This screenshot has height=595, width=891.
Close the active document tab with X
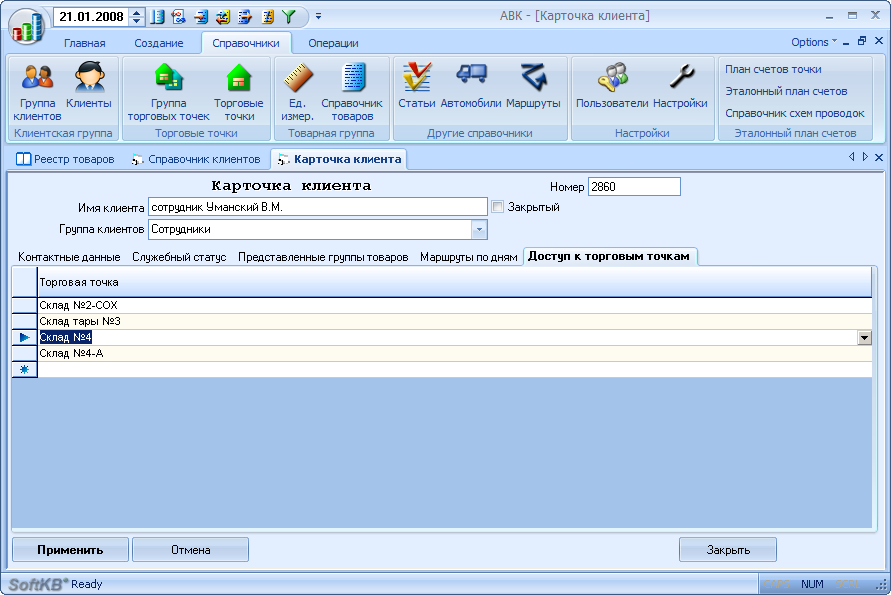pos(878,157)
